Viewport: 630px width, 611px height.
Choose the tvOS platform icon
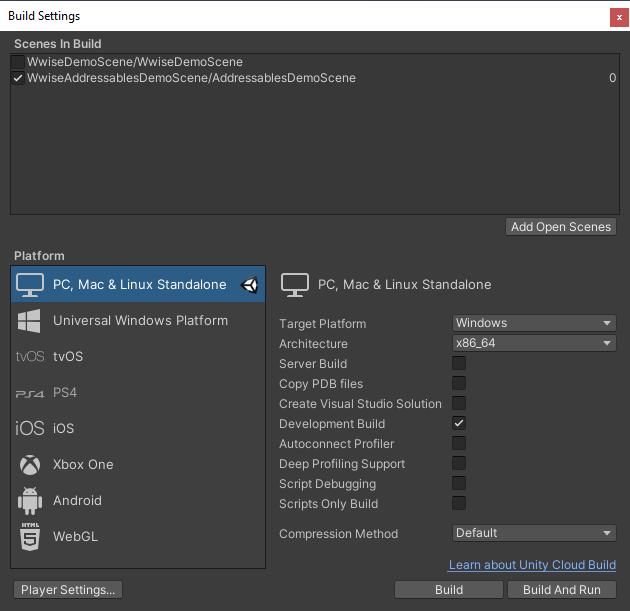pos(30,357)
